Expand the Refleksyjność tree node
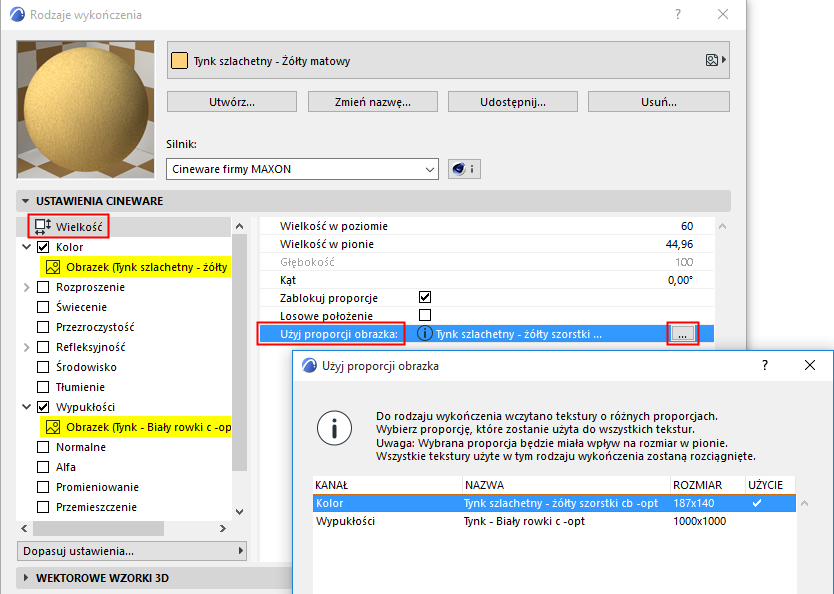834x594 pixels. pyautogui.click(x=27, y=347)
